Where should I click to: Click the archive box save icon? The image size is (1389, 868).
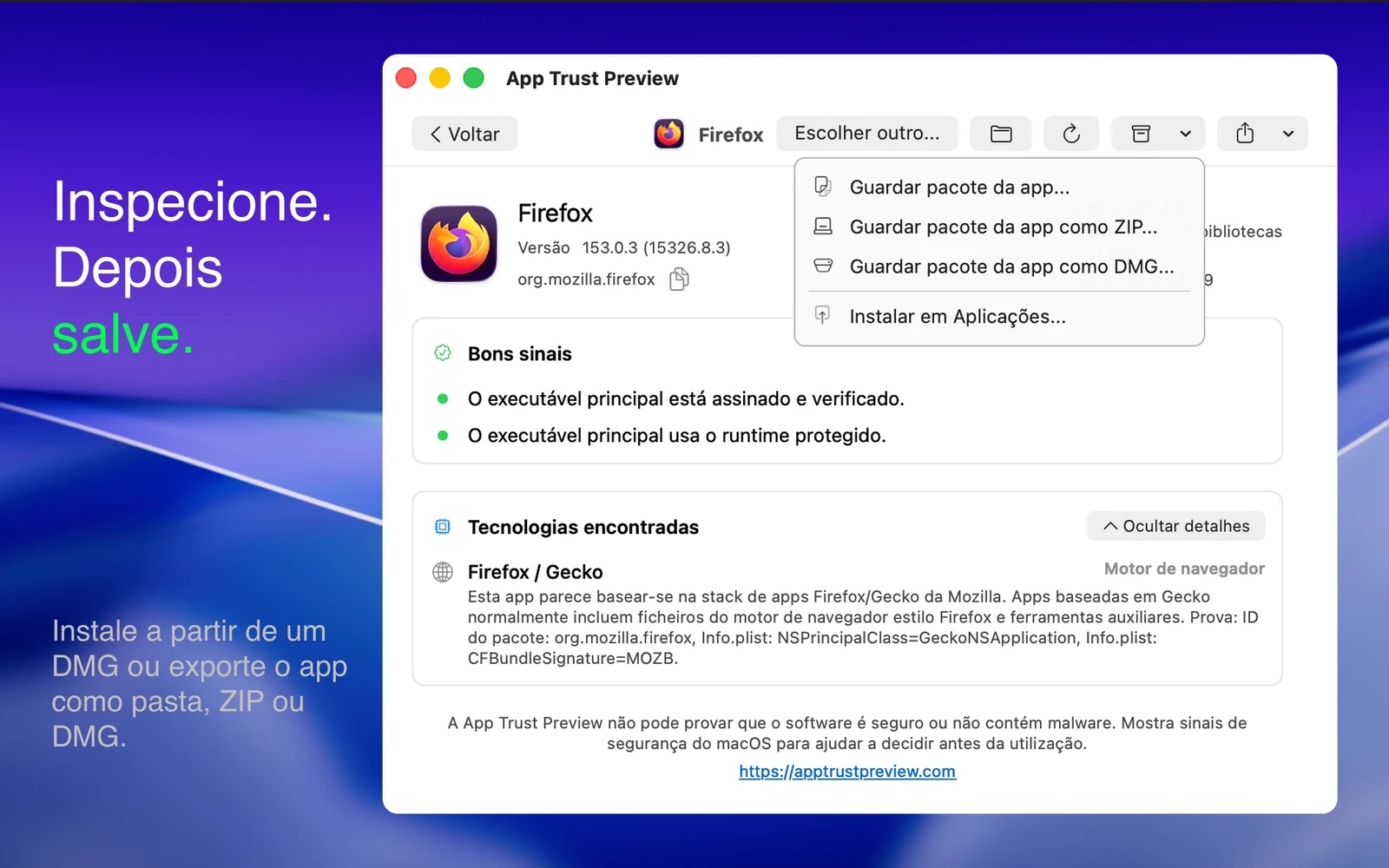click(x=1141, y=134)
